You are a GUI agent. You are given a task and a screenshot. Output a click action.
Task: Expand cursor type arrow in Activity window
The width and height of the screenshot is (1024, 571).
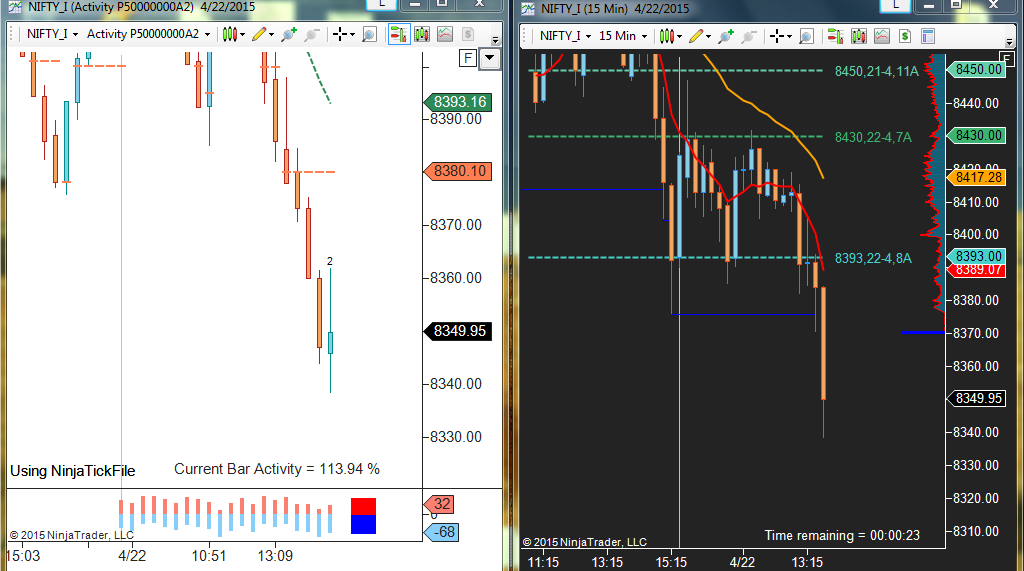(x=352, y=35)
